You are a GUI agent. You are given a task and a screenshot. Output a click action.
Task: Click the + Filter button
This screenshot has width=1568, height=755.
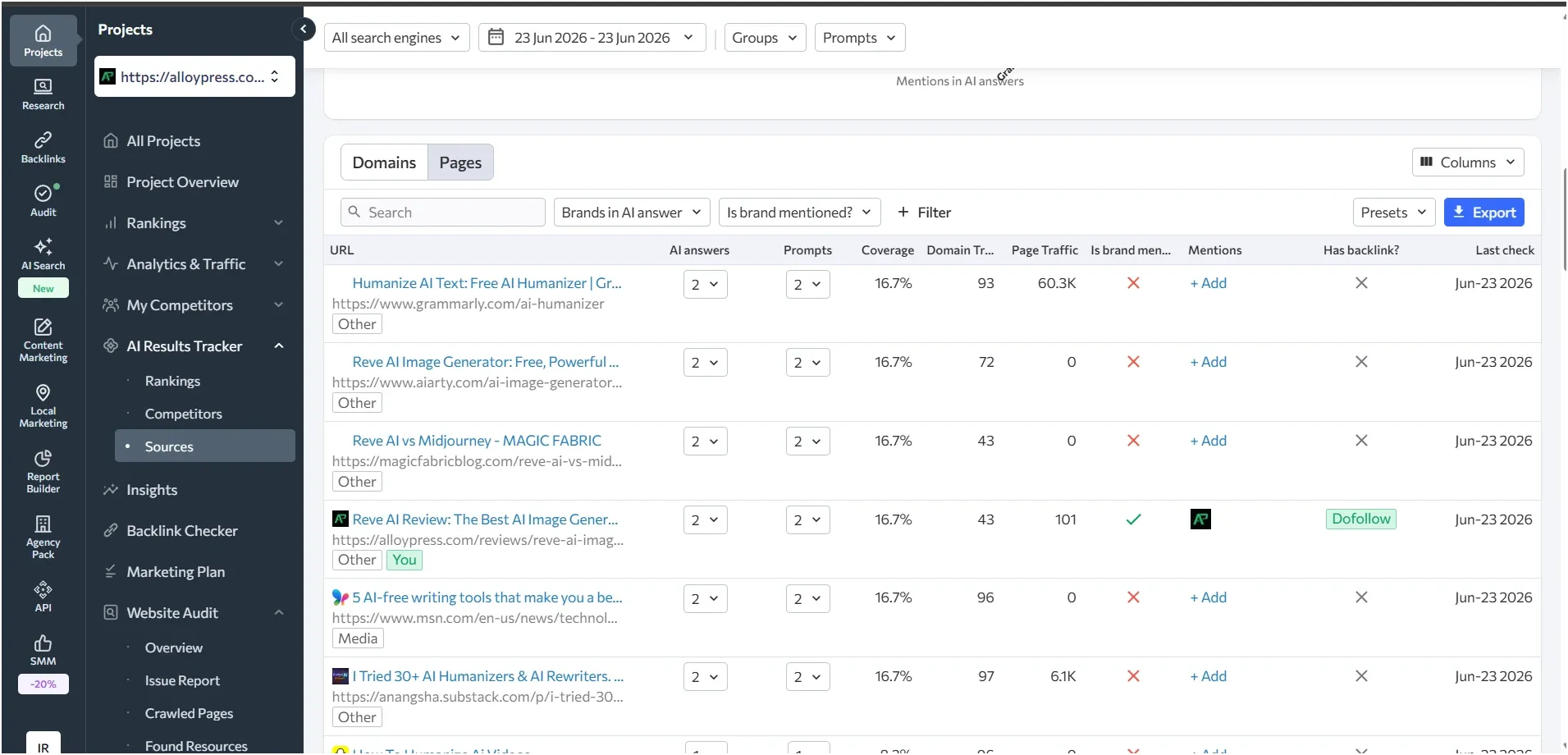click(x=924, y=213)
